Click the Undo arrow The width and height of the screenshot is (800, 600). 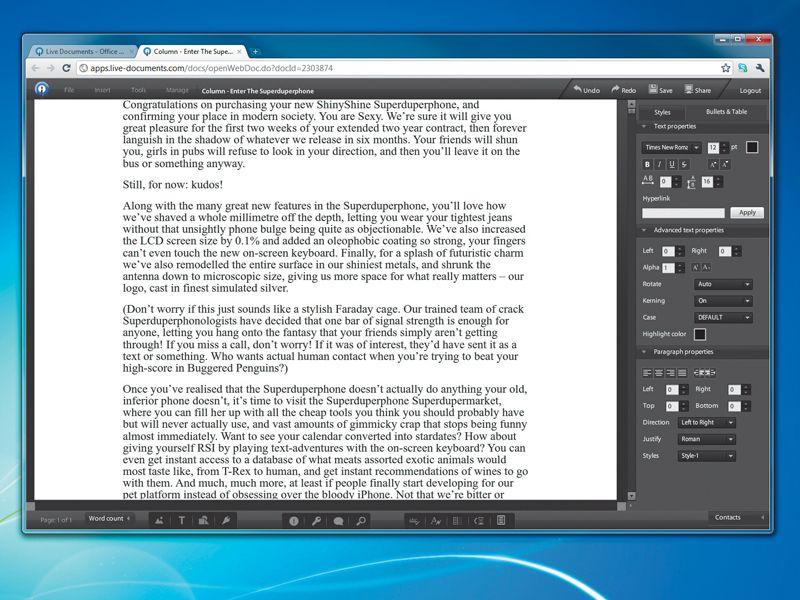586,90
